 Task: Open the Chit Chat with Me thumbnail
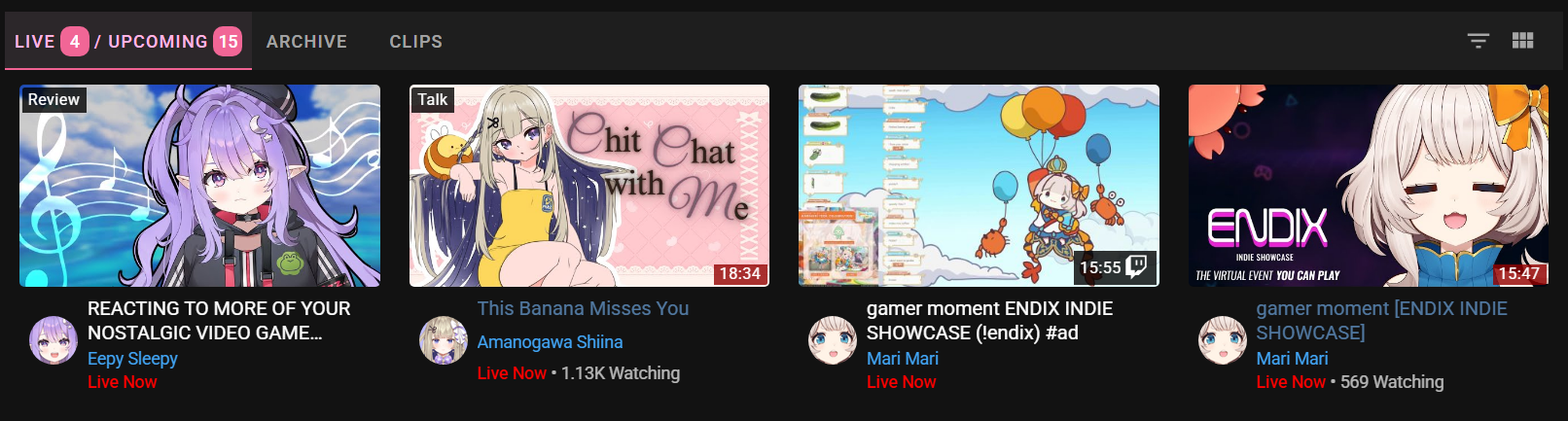coord(589,186)
